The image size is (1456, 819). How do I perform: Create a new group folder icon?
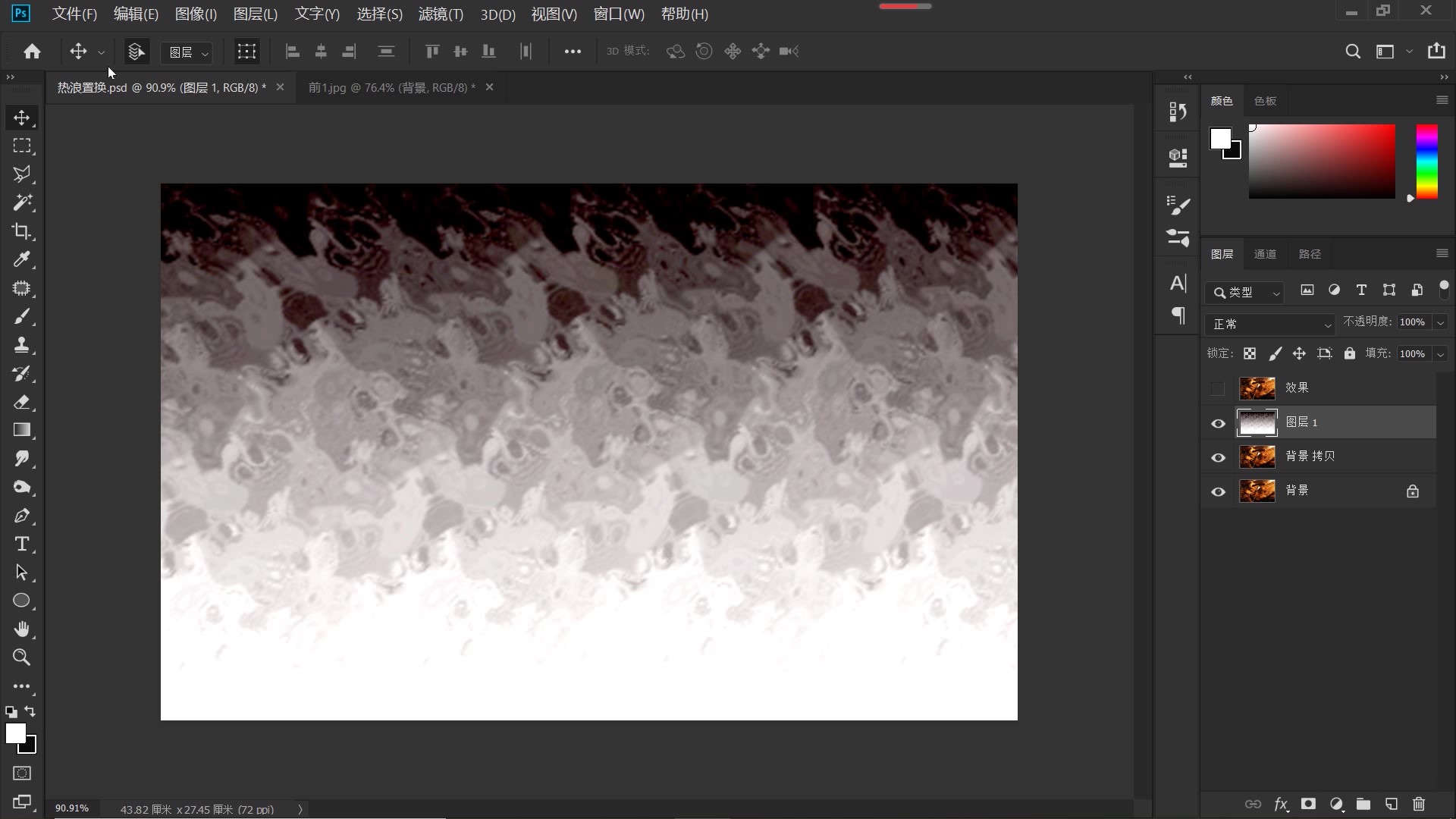point(1363,804)
